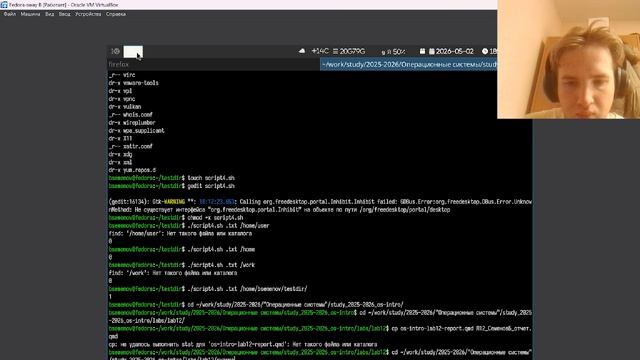This screenshot has width=640, height=360.
Task: Click the 'wpa_supplicant' listing entry
Action: tap(143, 131)
